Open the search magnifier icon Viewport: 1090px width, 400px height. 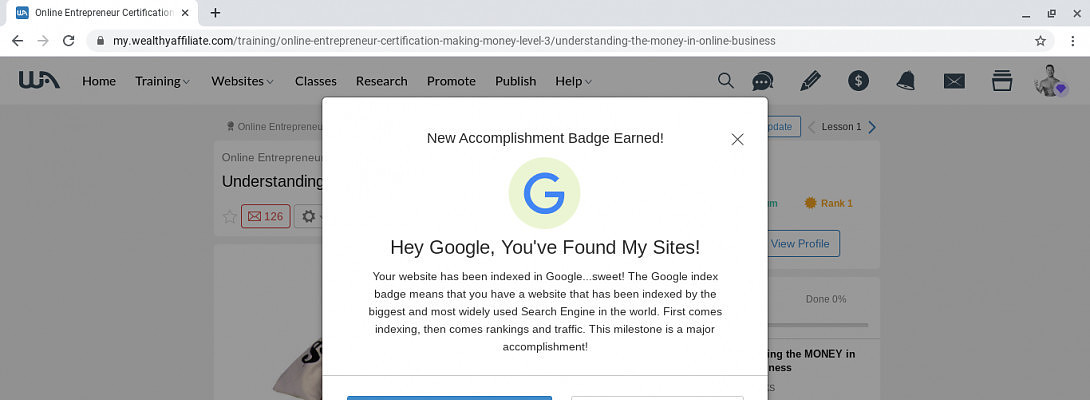(x=726, y=81)
